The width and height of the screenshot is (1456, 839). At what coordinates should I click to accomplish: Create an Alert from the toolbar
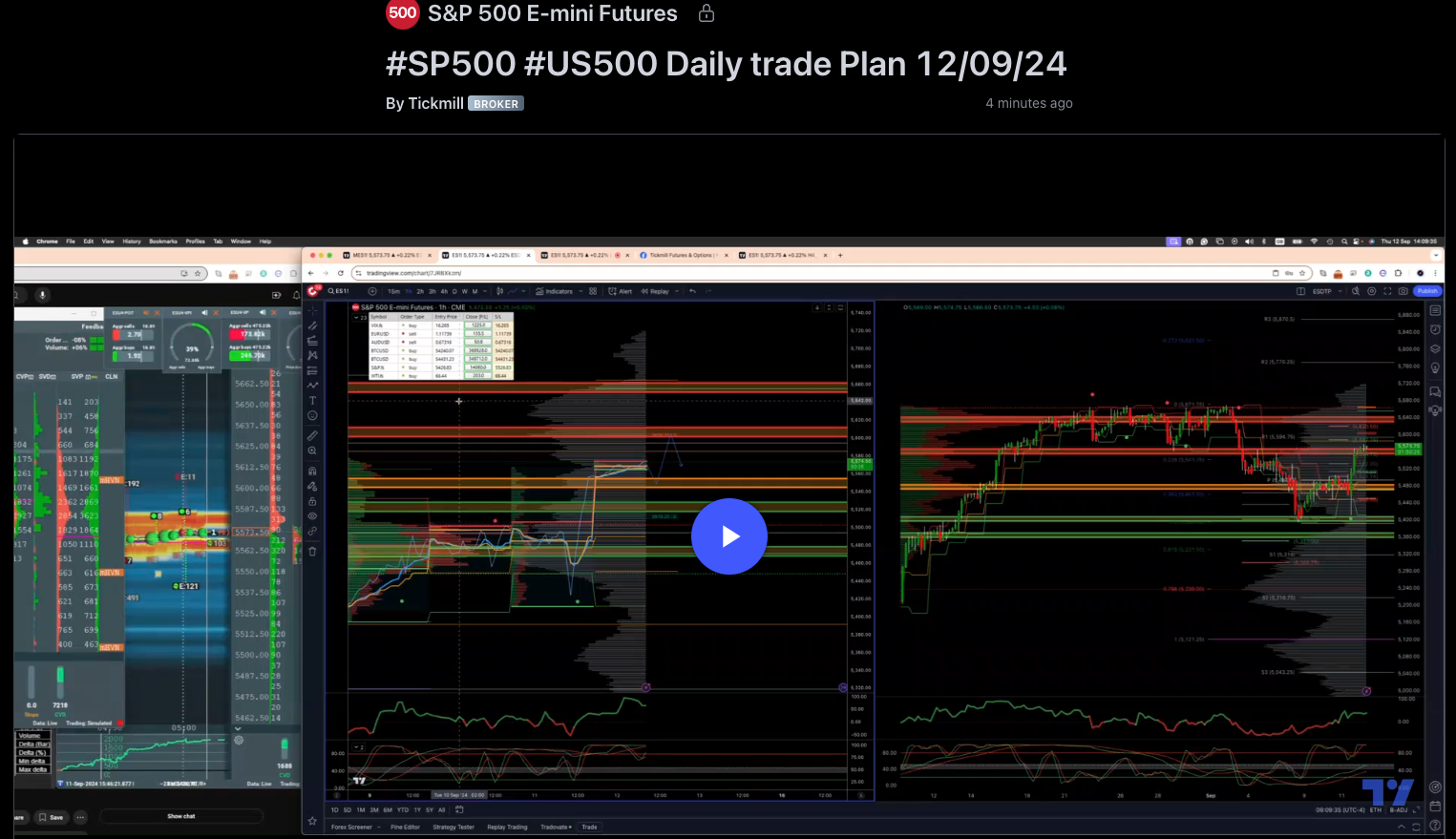(621, 291)
